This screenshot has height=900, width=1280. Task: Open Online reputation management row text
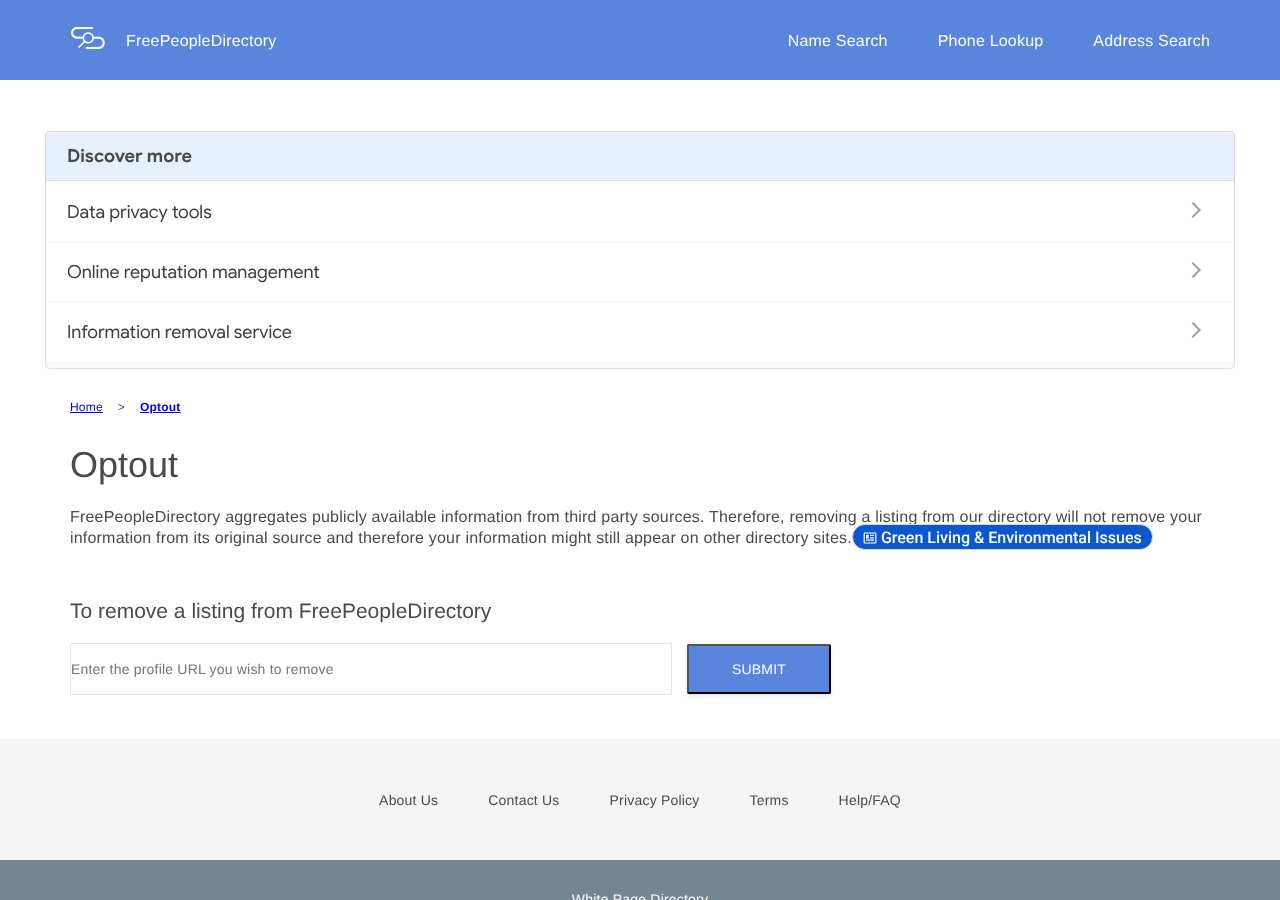pos(193,272)
